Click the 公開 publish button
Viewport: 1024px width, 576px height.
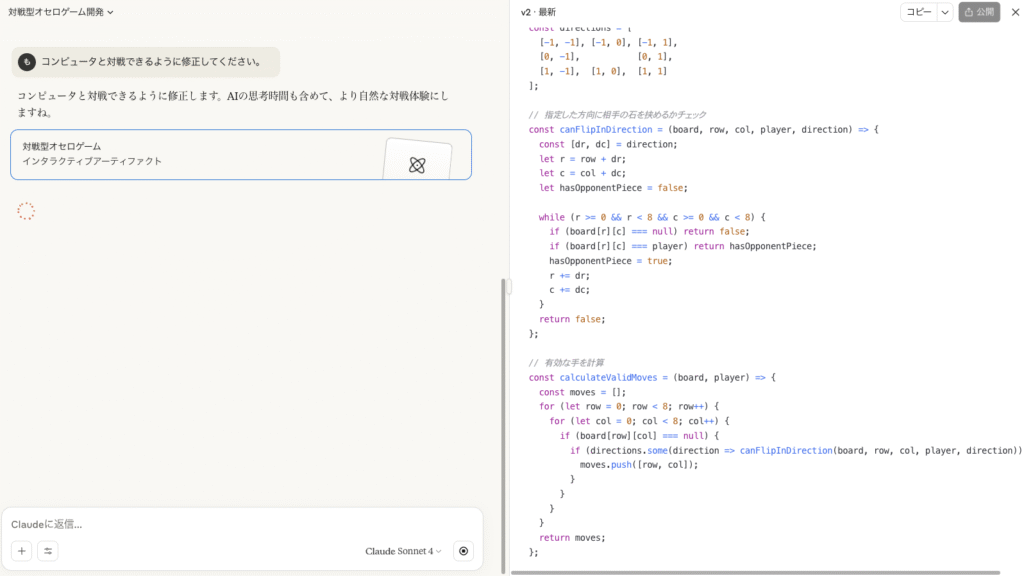(979, 12)
